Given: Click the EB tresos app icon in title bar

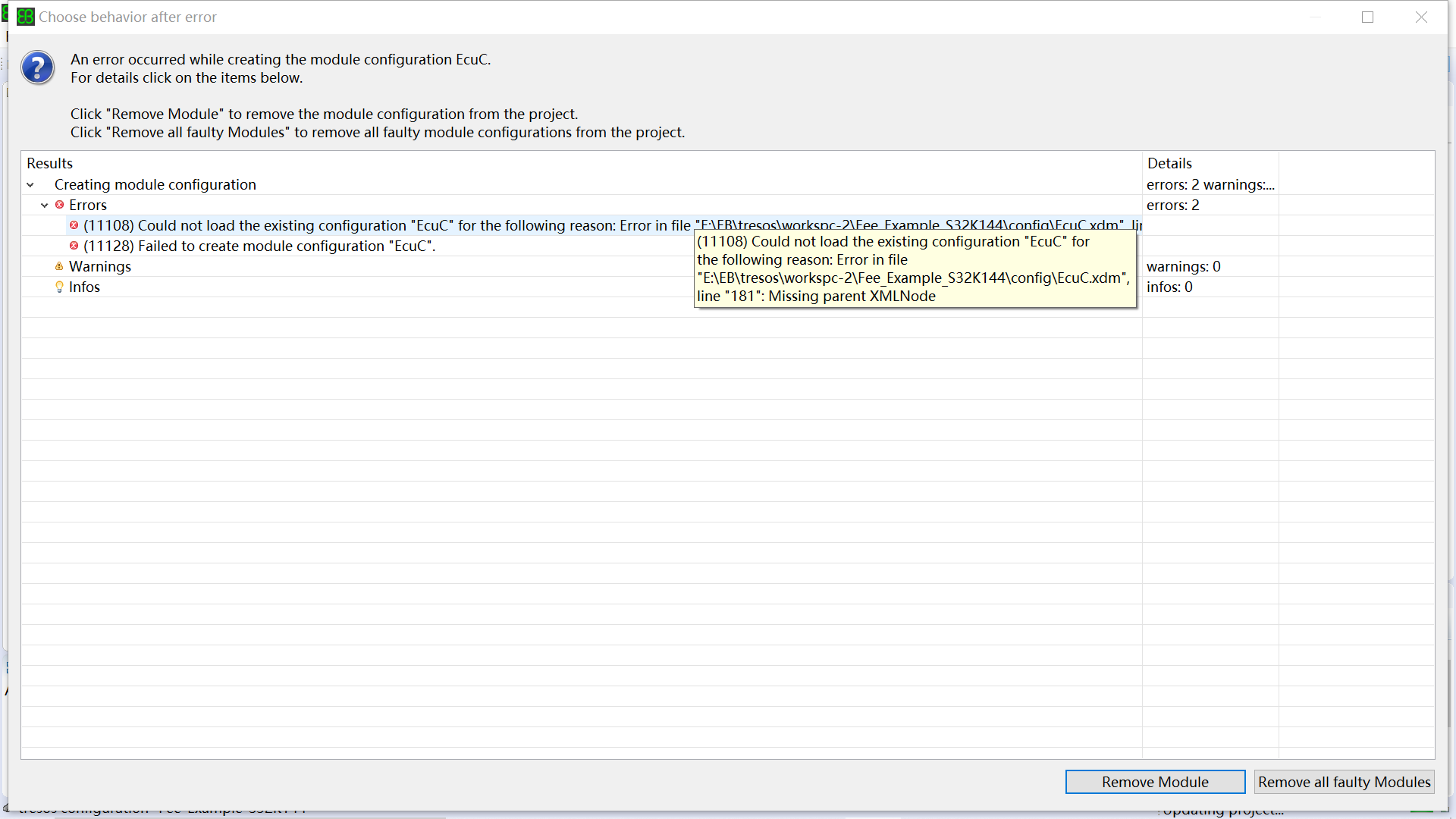Looking at the screenshot, I should click(25, 17).
